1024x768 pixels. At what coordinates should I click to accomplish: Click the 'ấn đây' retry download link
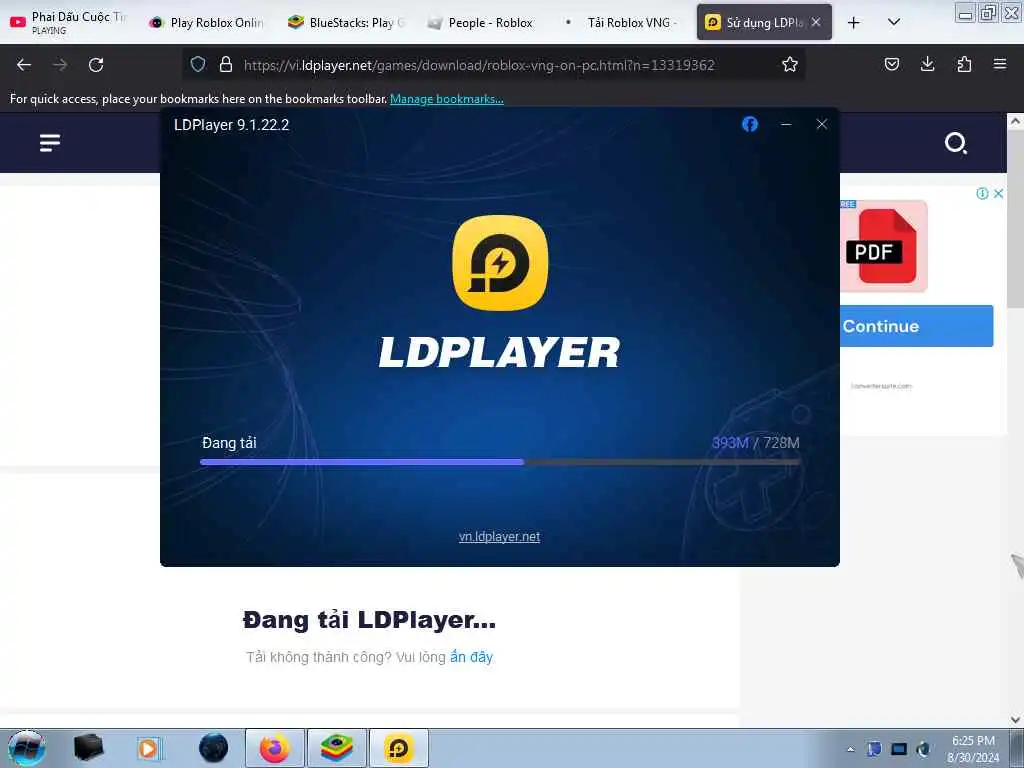click(472, 657)
